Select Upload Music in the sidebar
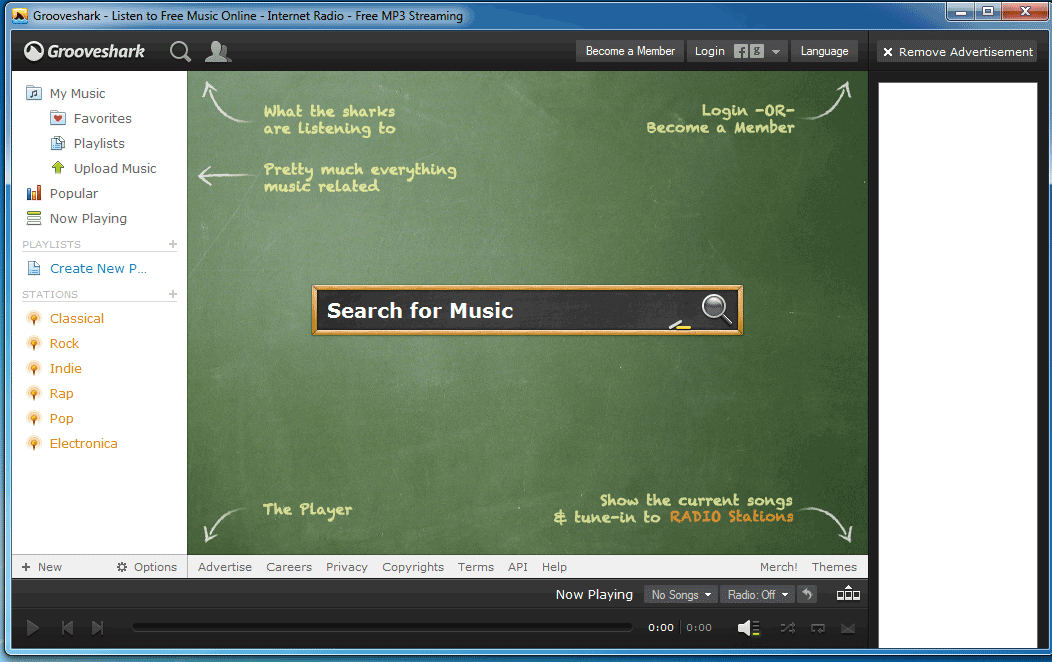1052x662 pixels. point(103,168)
